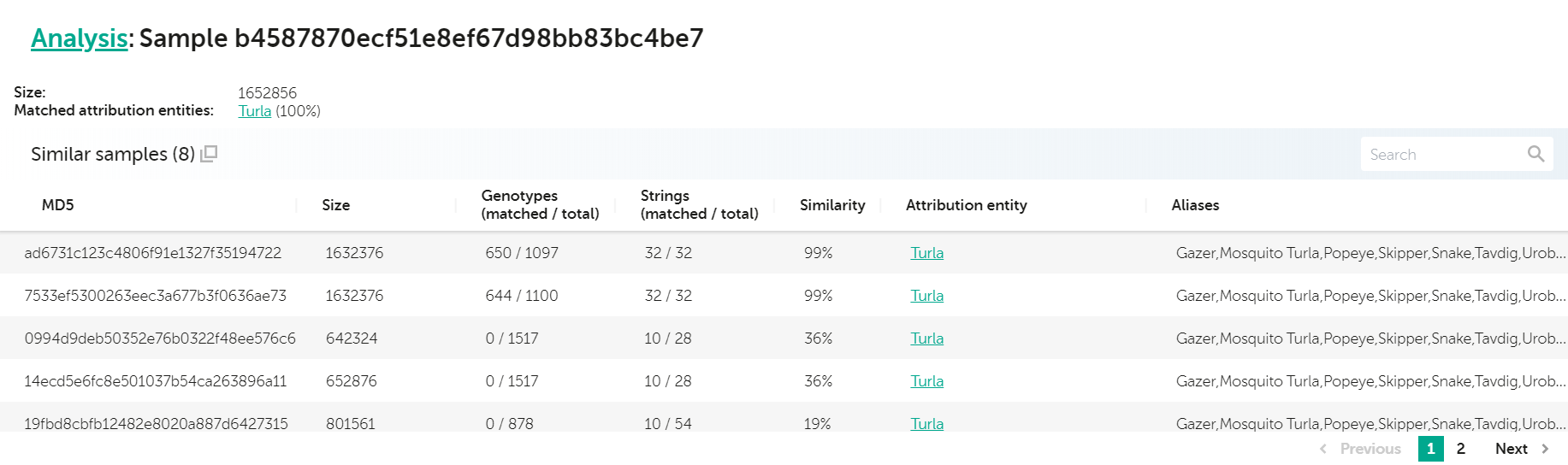The image size is (1568, 465).
Task: Sort by the Aliases column header
Action: 1195,205
